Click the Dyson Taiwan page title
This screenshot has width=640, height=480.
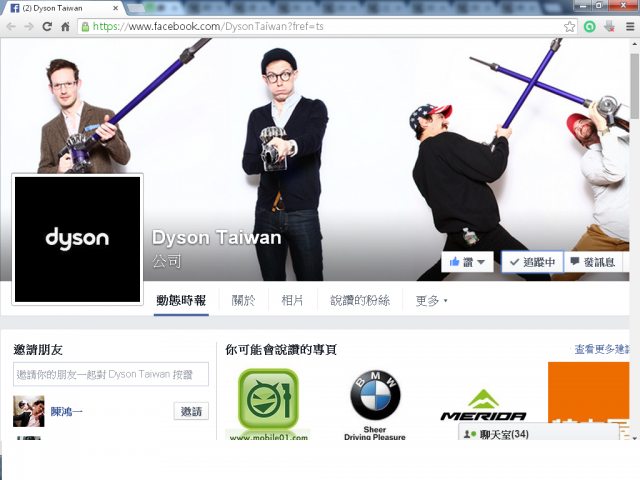217,238
